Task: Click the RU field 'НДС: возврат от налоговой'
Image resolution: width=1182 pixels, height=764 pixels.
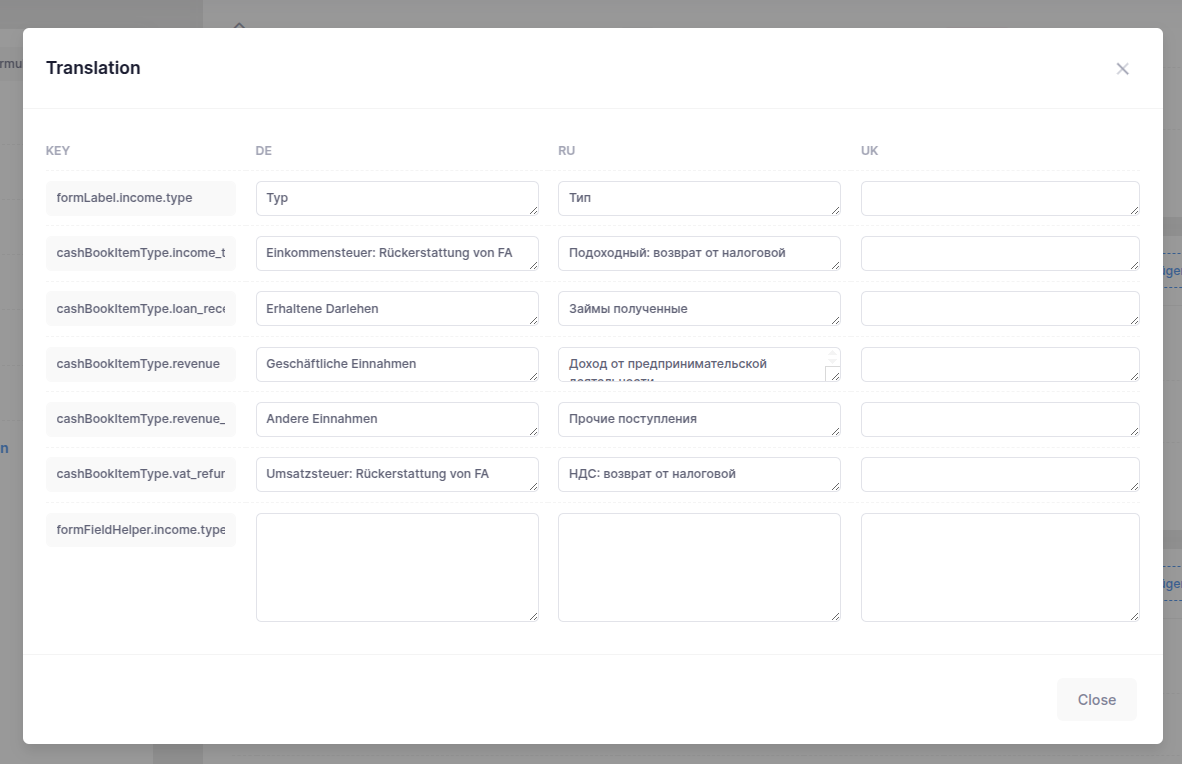Action: pyautogui.click(x=698, y=474)
